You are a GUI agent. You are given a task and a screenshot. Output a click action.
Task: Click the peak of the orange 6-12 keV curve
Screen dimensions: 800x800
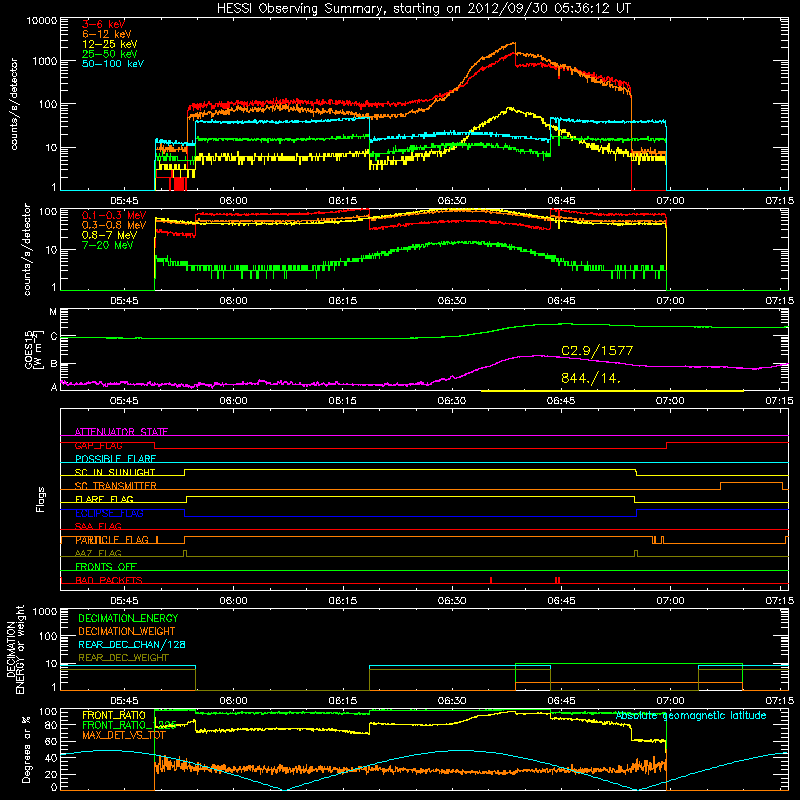pos(514,43)
